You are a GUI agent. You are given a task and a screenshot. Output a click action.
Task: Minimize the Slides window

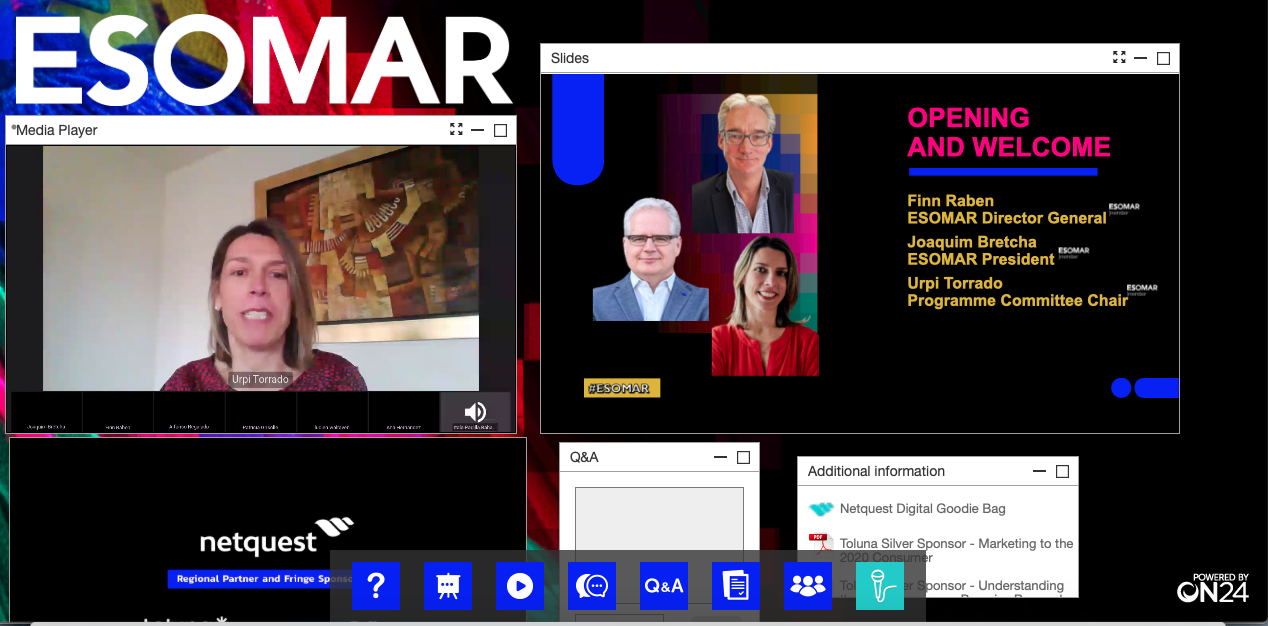pos(1141,58)
